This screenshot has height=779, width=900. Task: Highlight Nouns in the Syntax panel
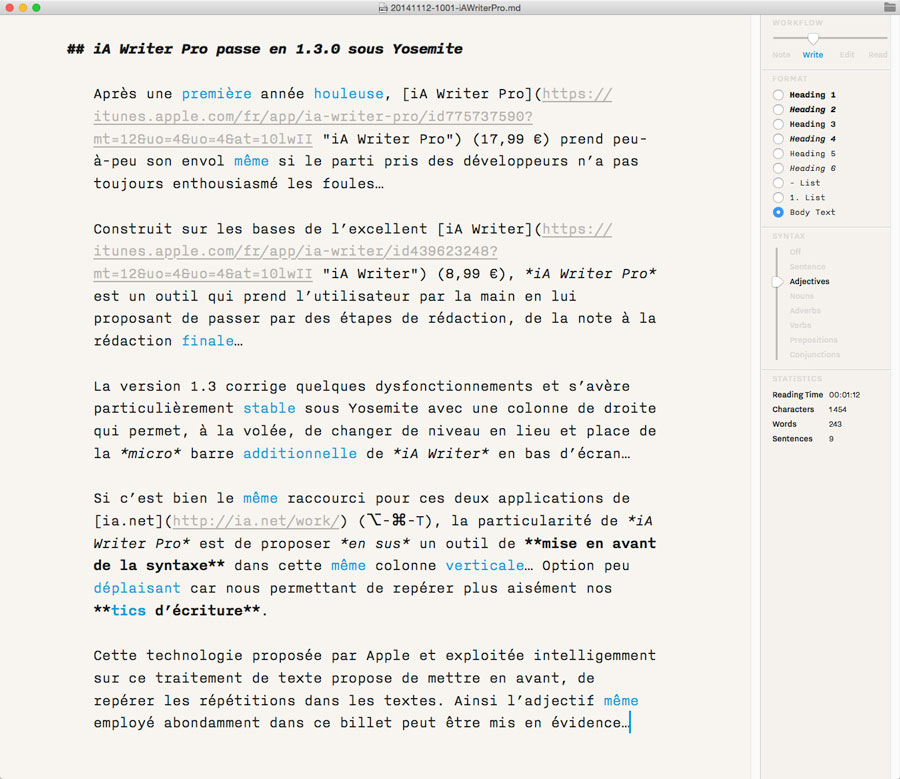(801, 296)
